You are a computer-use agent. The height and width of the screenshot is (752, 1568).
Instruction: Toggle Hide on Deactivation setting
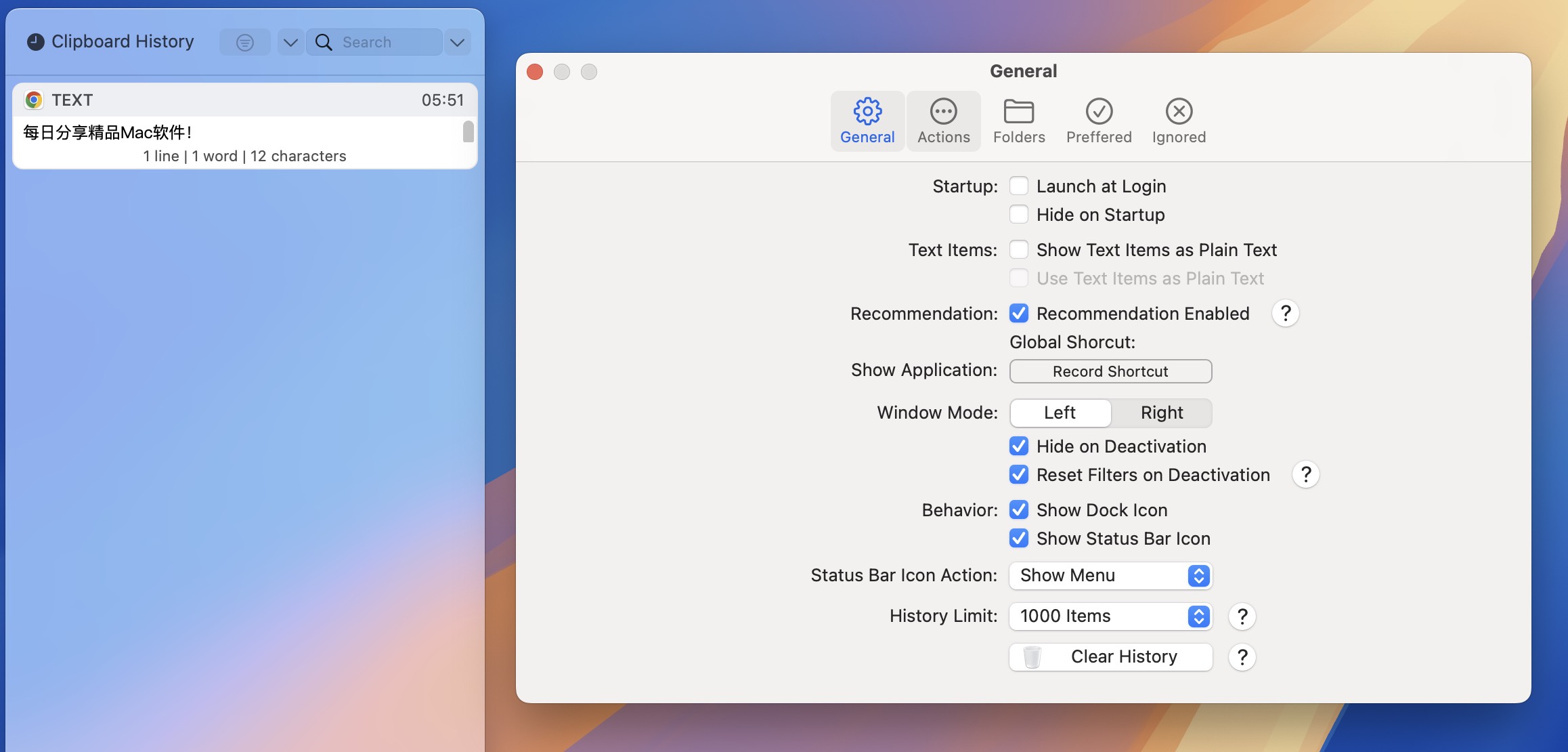(x=1018, y=446)
